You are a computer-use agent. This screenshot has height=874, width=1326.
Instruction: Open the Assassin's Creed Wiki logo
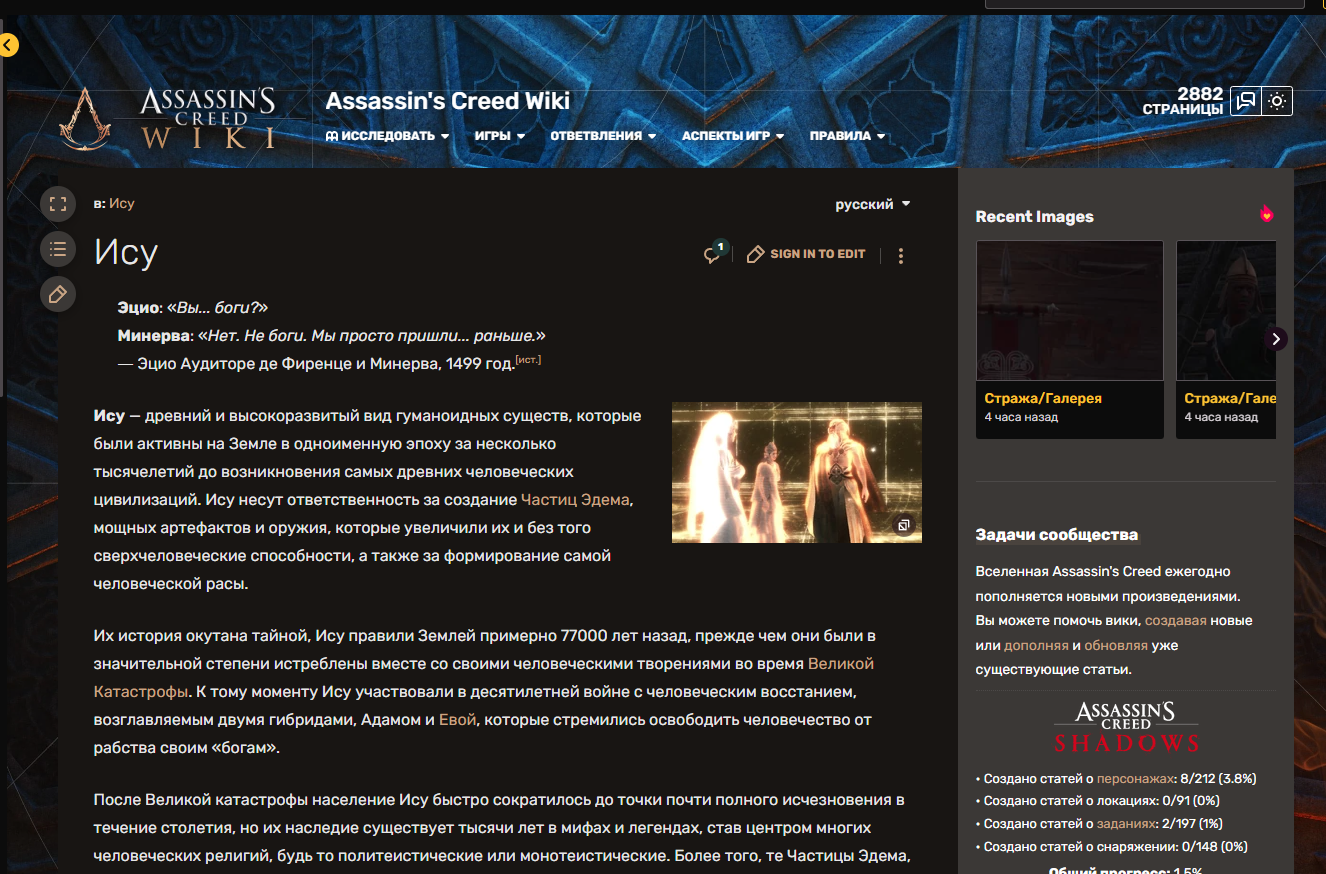(x=168, y=118)
